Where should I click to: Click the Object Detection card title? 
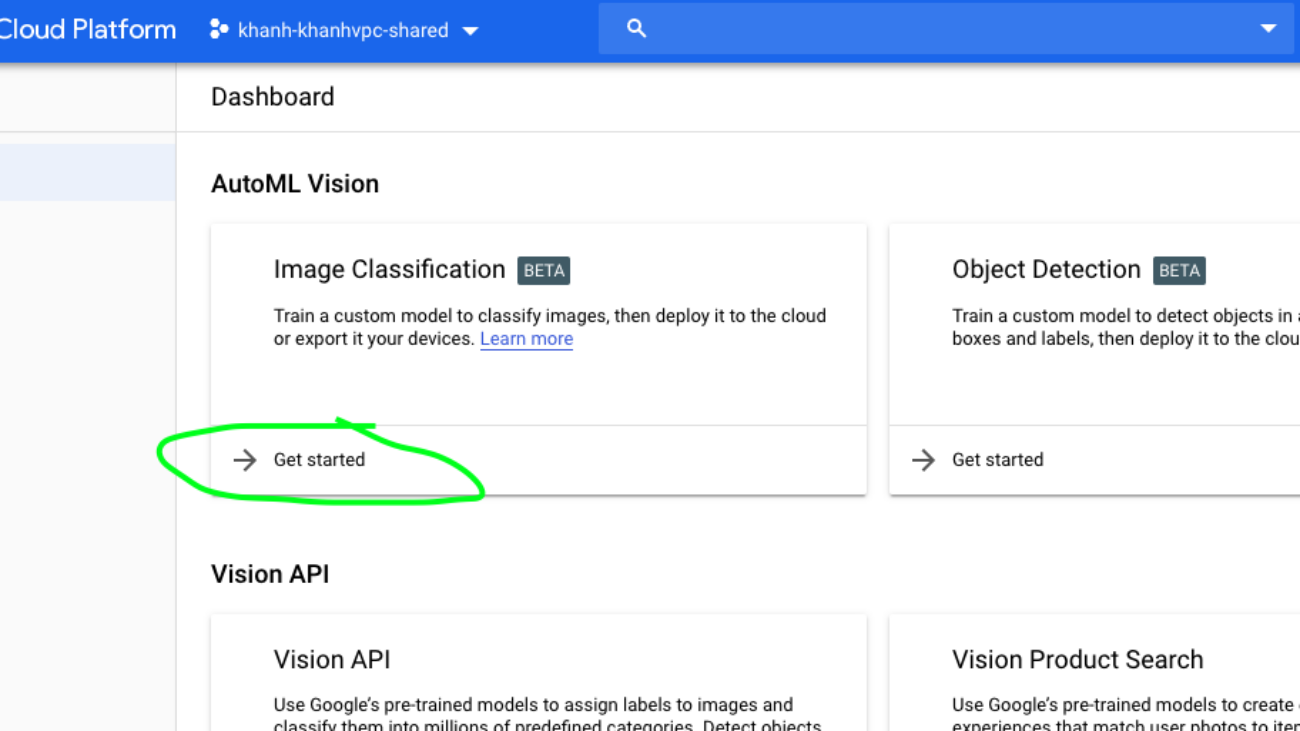pyautogui.click(x=1046, y=270)
